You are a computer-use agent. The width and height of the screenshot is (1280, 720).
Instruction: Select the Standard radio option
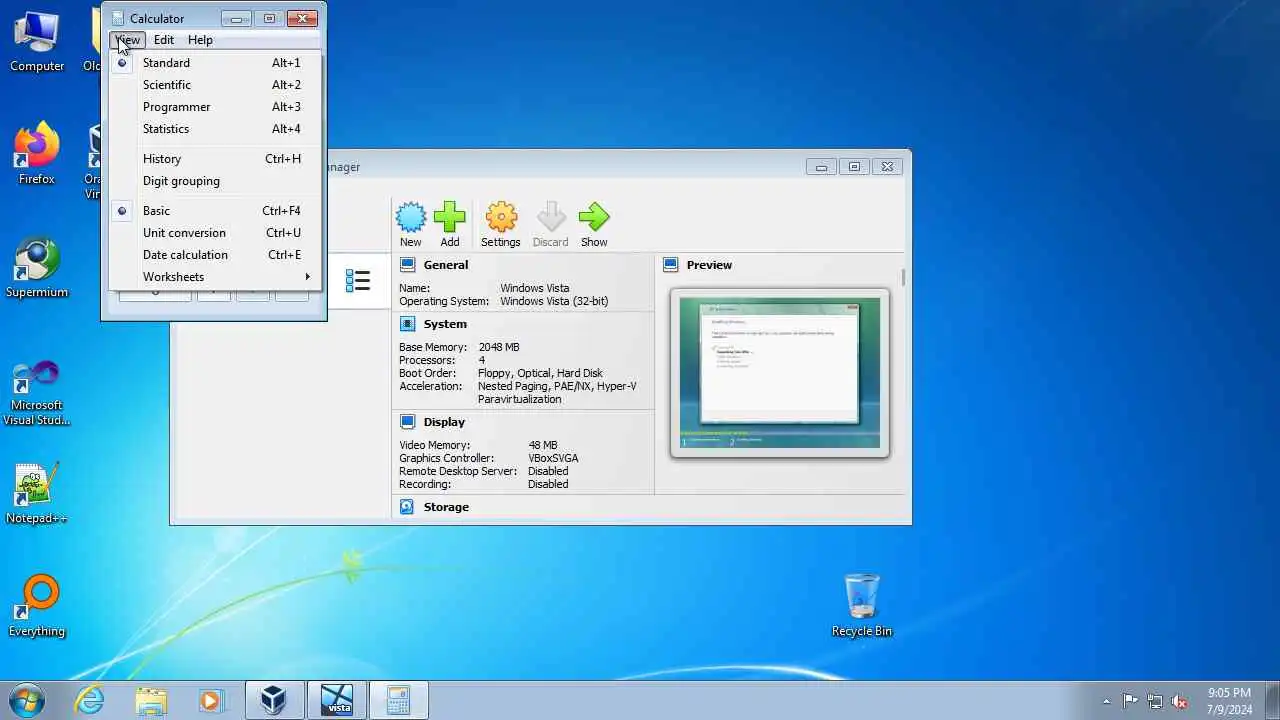[215, 63]
